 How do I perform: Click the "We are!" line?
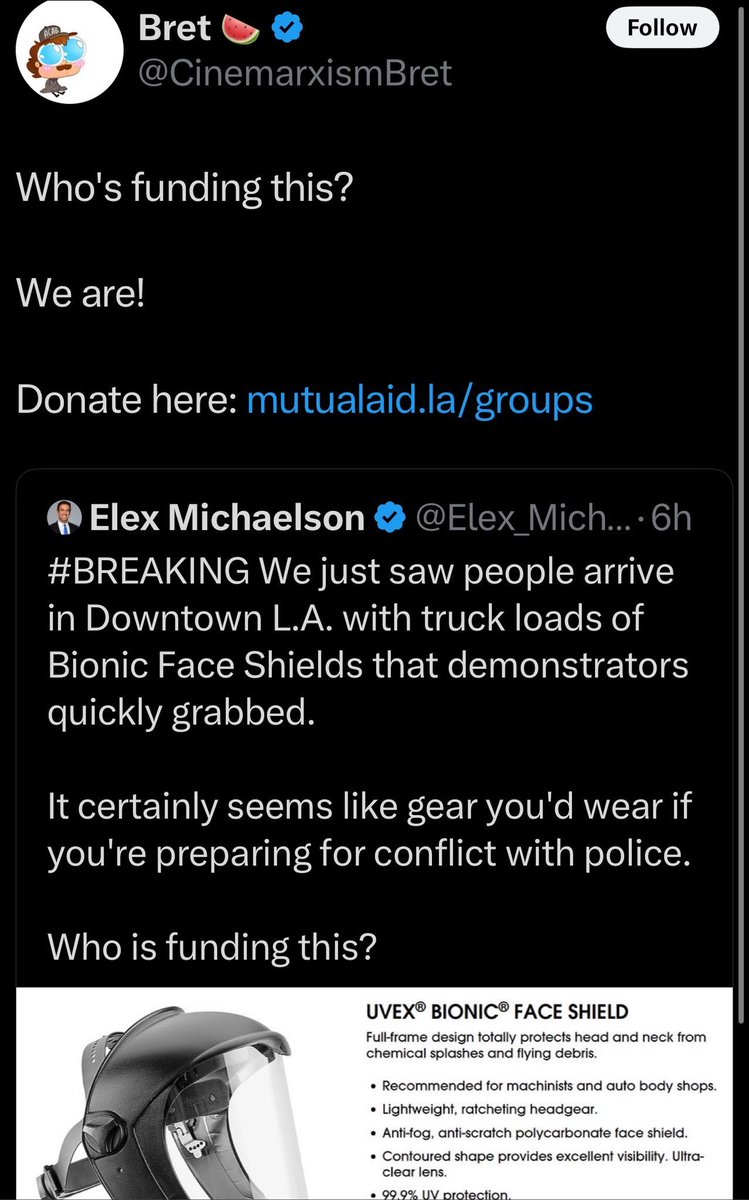(x=82, y=294)
